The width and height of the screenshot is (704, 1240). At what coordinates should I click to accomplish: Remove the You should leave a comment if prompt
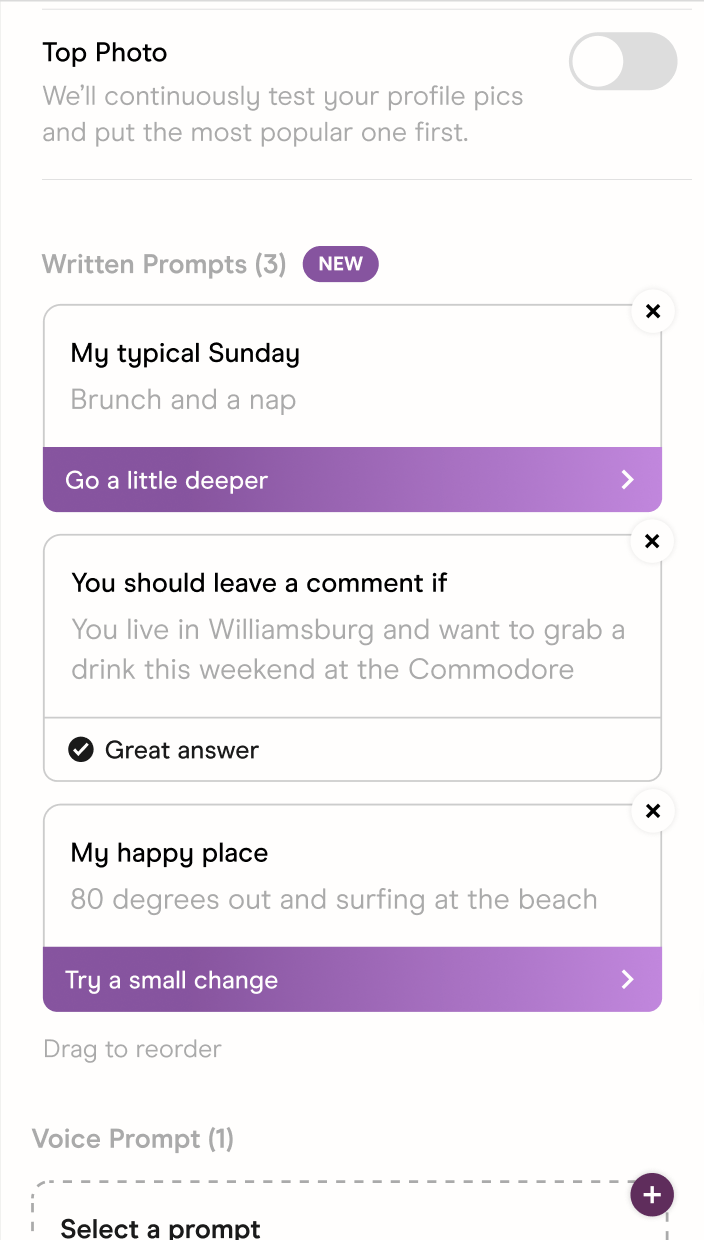[x=652, y=541]
